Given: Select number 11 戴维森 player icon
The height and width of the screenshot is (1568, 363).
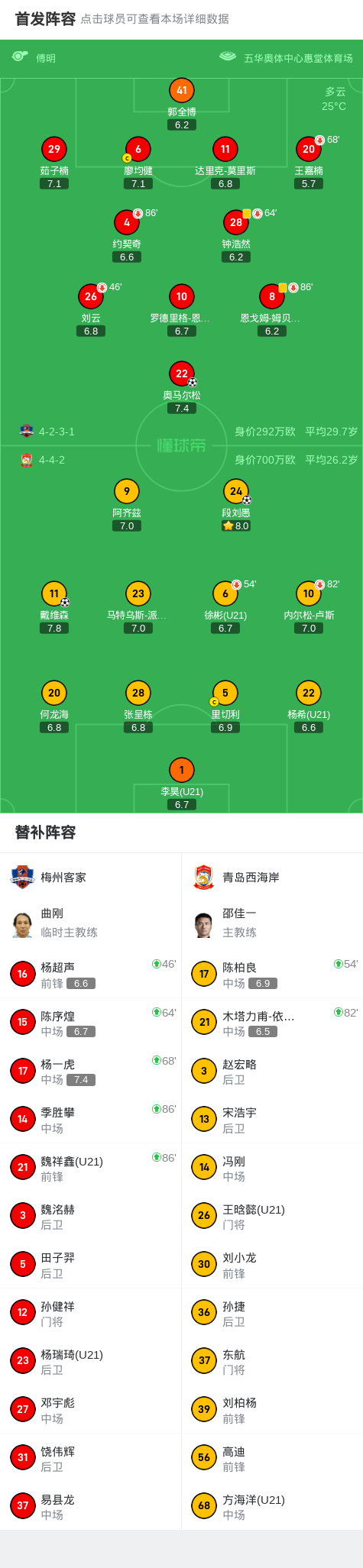Looking at the screenshot, I should 54,593.
